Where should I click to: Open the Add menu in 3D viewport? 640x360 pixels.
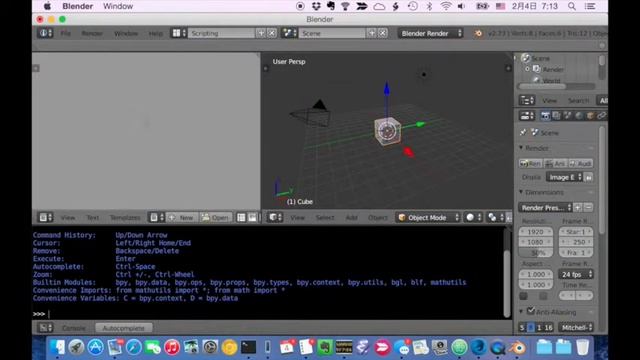[351, 218]
